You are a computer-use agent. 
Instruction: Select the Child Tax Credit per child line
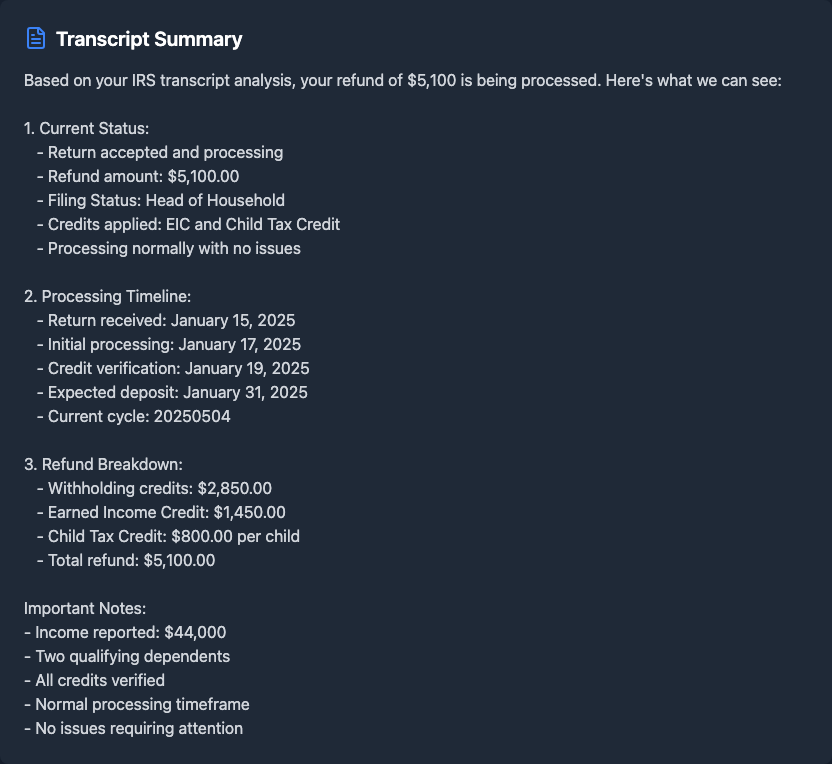coord(174,536)
